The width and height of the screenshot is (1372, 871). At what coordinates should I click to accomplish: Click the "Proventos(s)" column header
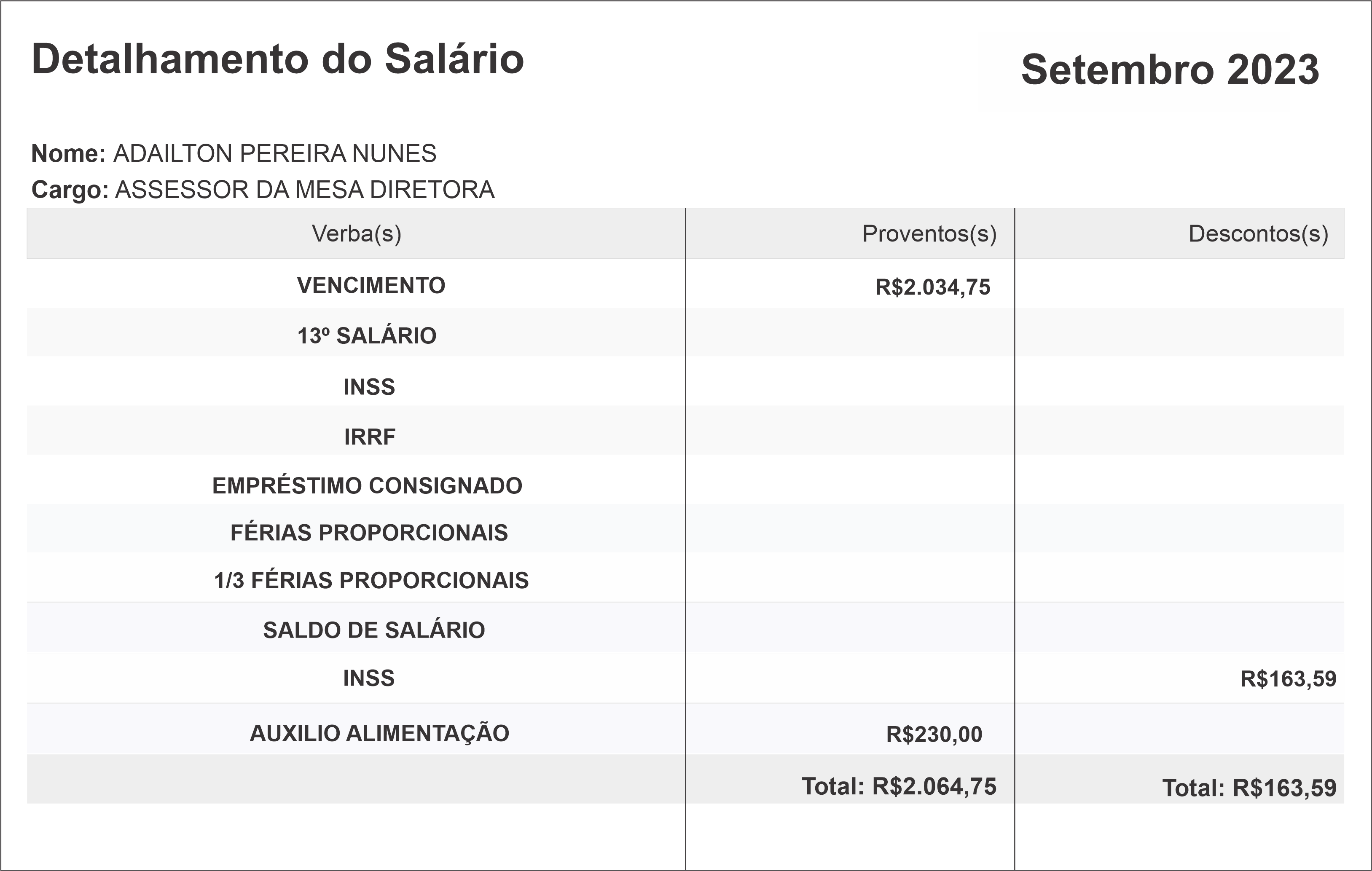pos(929,233)
